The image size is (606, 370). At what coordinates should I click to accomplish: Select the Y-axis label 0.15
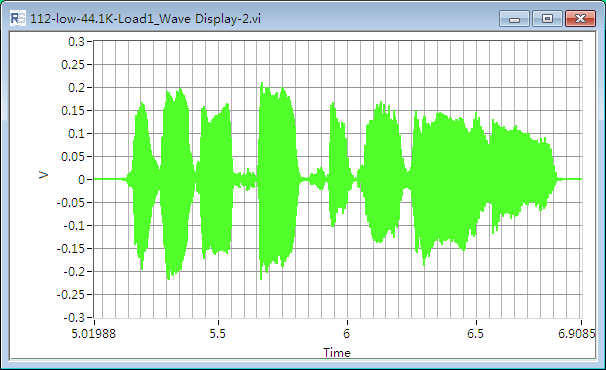[73, 111]
